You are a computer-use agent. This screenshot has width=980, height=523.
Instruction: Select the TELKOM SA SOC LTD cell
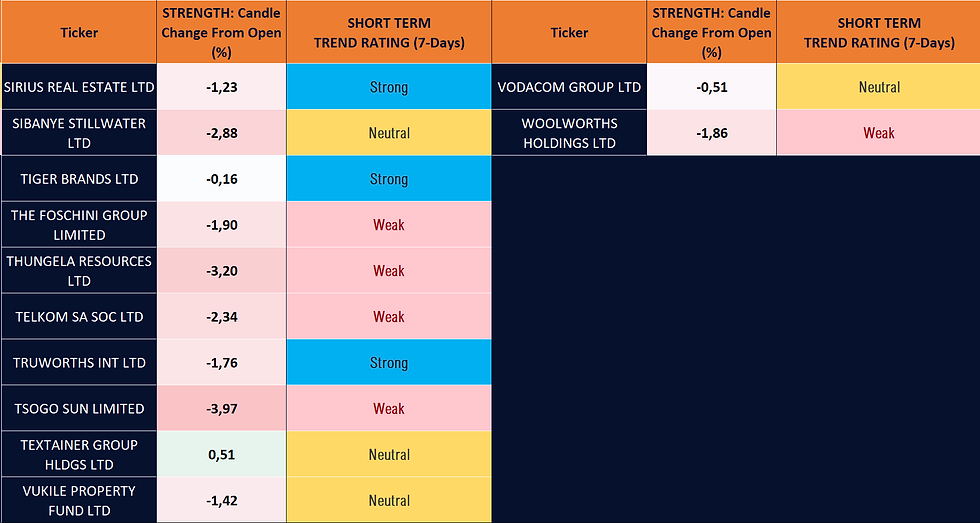79,317
